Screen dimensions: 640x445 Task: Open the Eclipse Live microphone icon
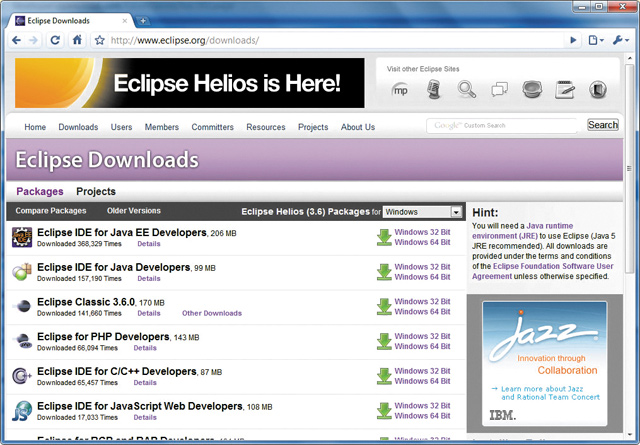(433, 89)
